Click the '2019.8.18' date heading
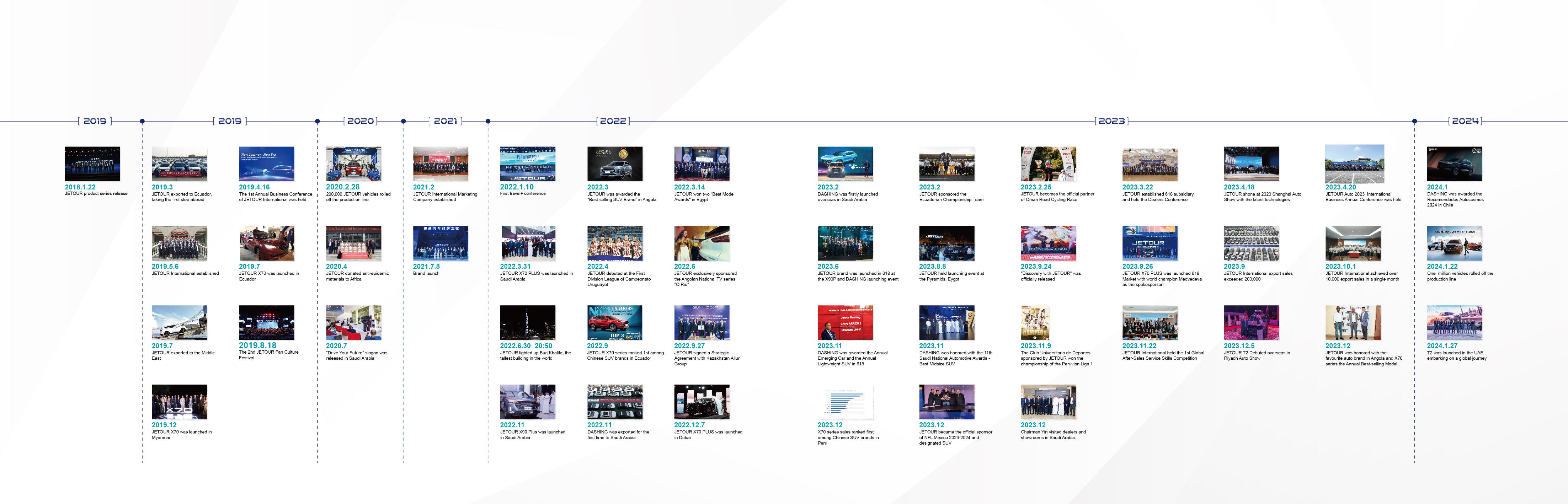1568x504 pixels. (x=257, y=345)
